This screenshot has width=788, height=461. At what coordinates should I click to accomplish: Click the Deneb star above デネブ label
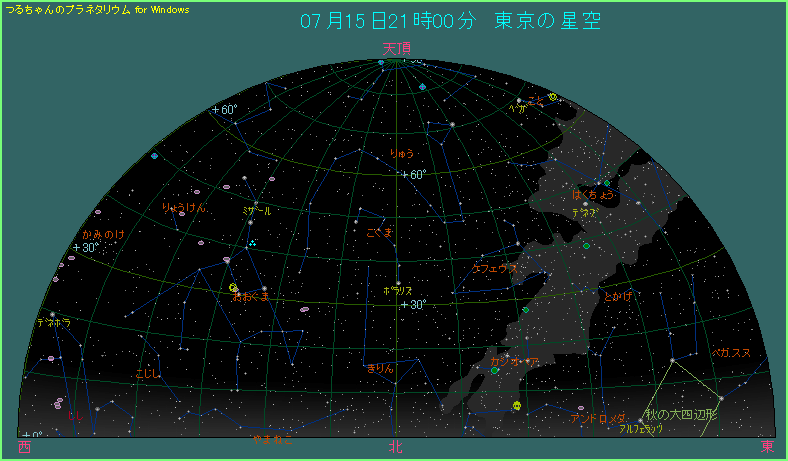585,204
